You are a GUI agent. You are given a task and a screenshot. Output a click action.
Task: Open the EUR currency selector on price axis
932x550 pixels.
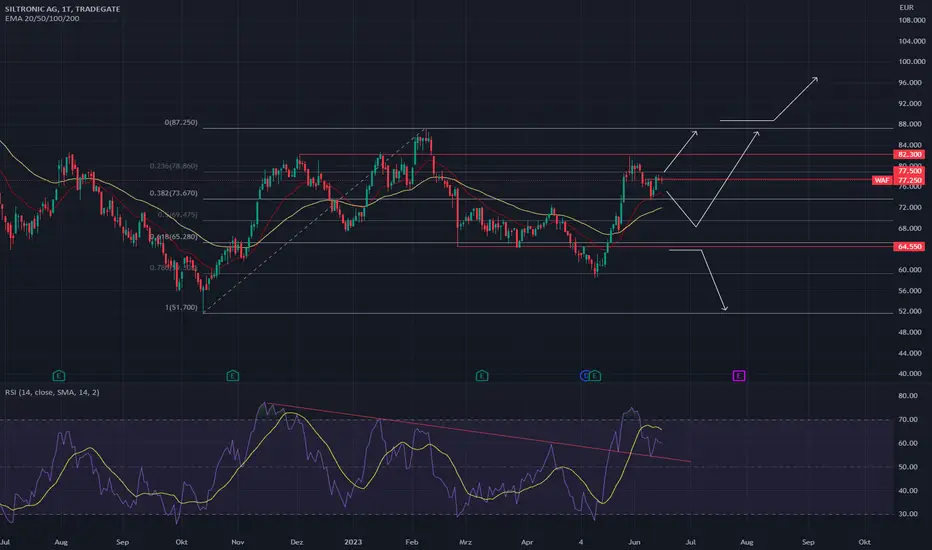tap(906, 8)
